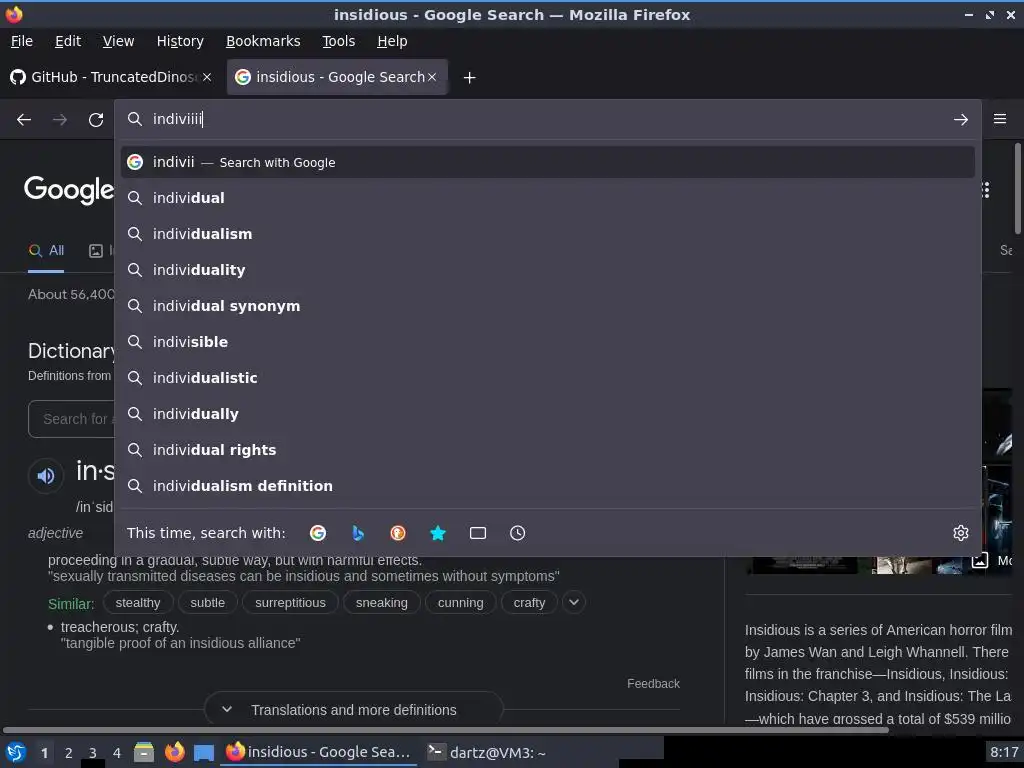Click the horizontal page scrollbar
The image size is (1024, 768).
(446, 729)
